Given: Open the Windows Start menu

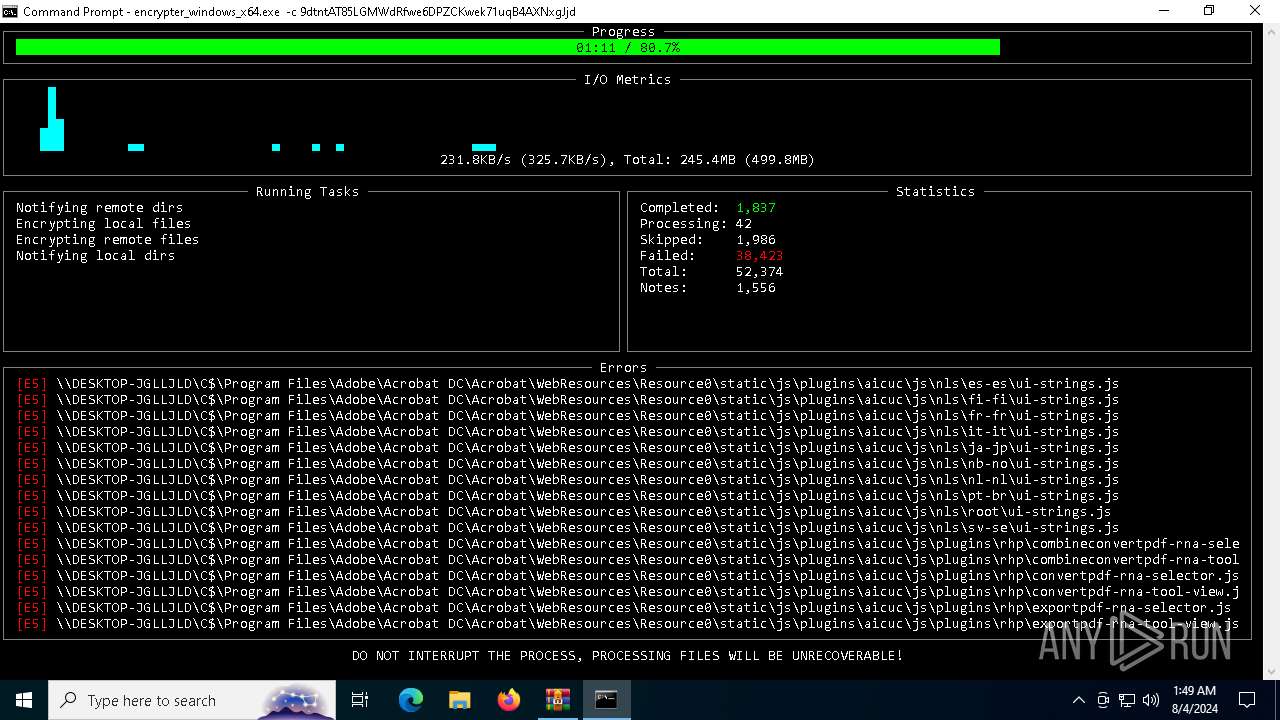Looking at the screenshot, I should click(24, 700).
